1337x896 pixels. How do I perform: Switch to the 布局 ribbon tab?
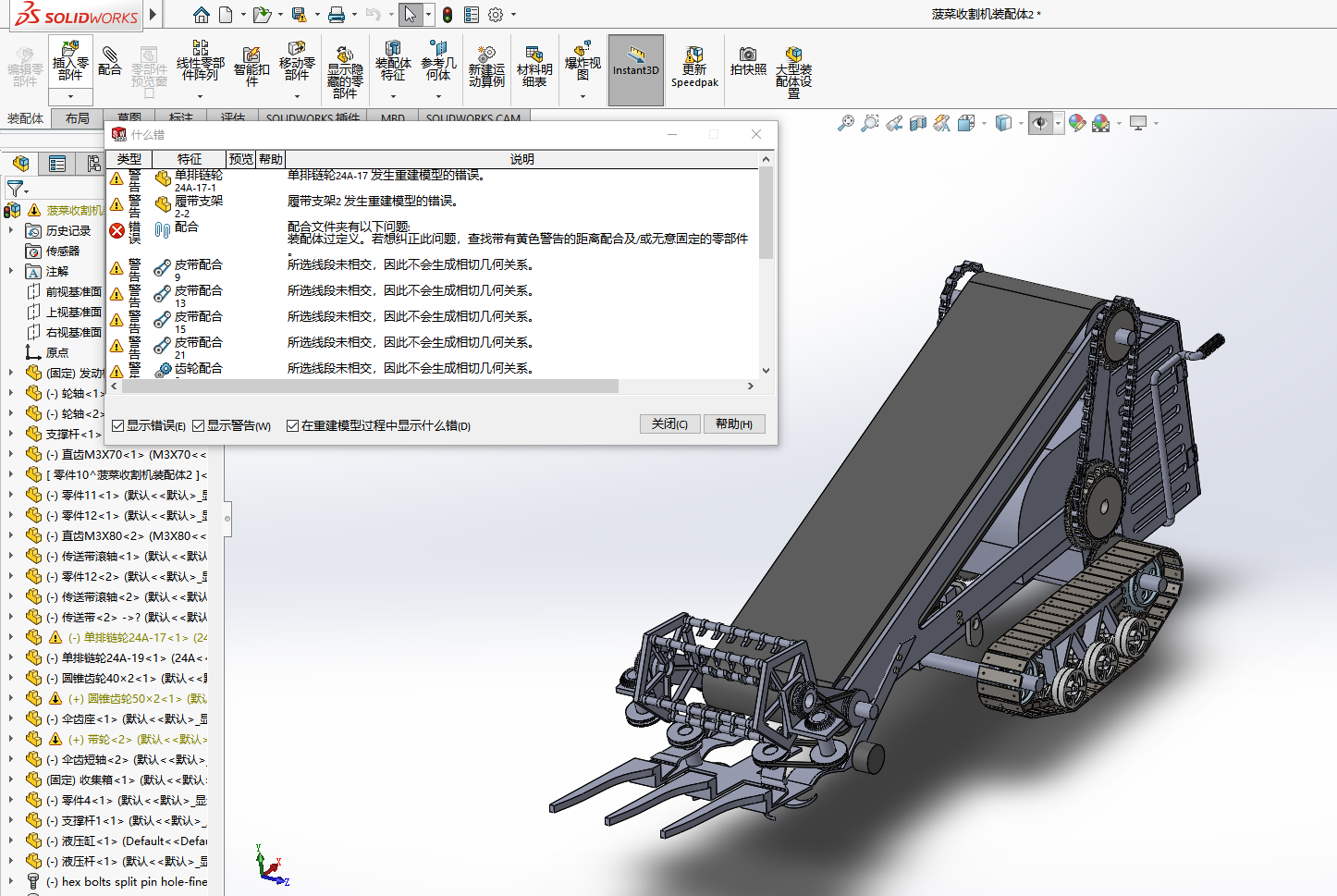(x=78, y=118)
